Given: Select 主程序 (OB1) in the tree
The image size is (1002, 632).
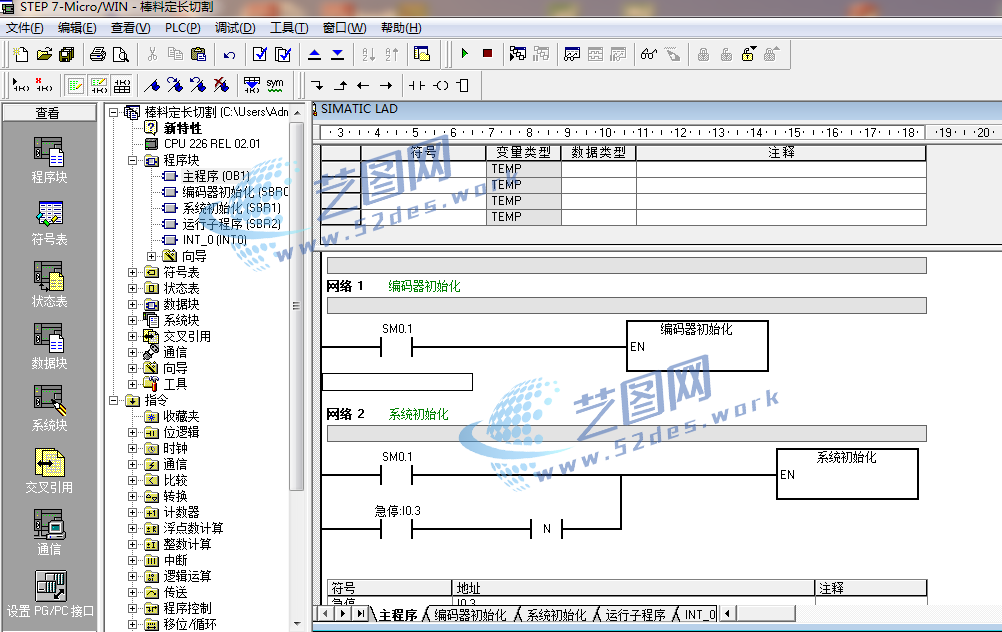Looking at the screenshot, I should (216, 176).
